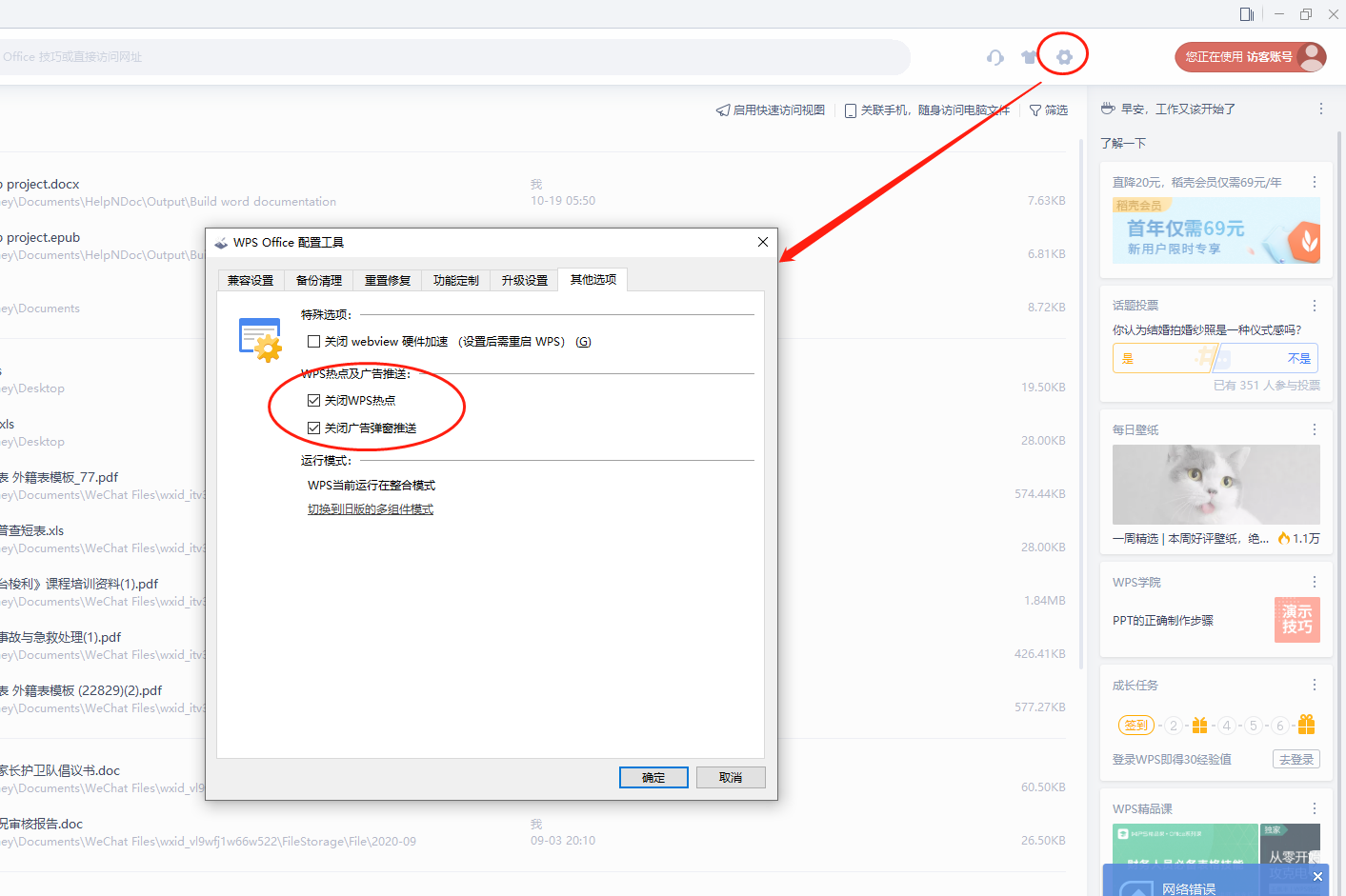Switch to the 备份清理 tab
The width and height of the screenshot is (1346, 896).
319,280
